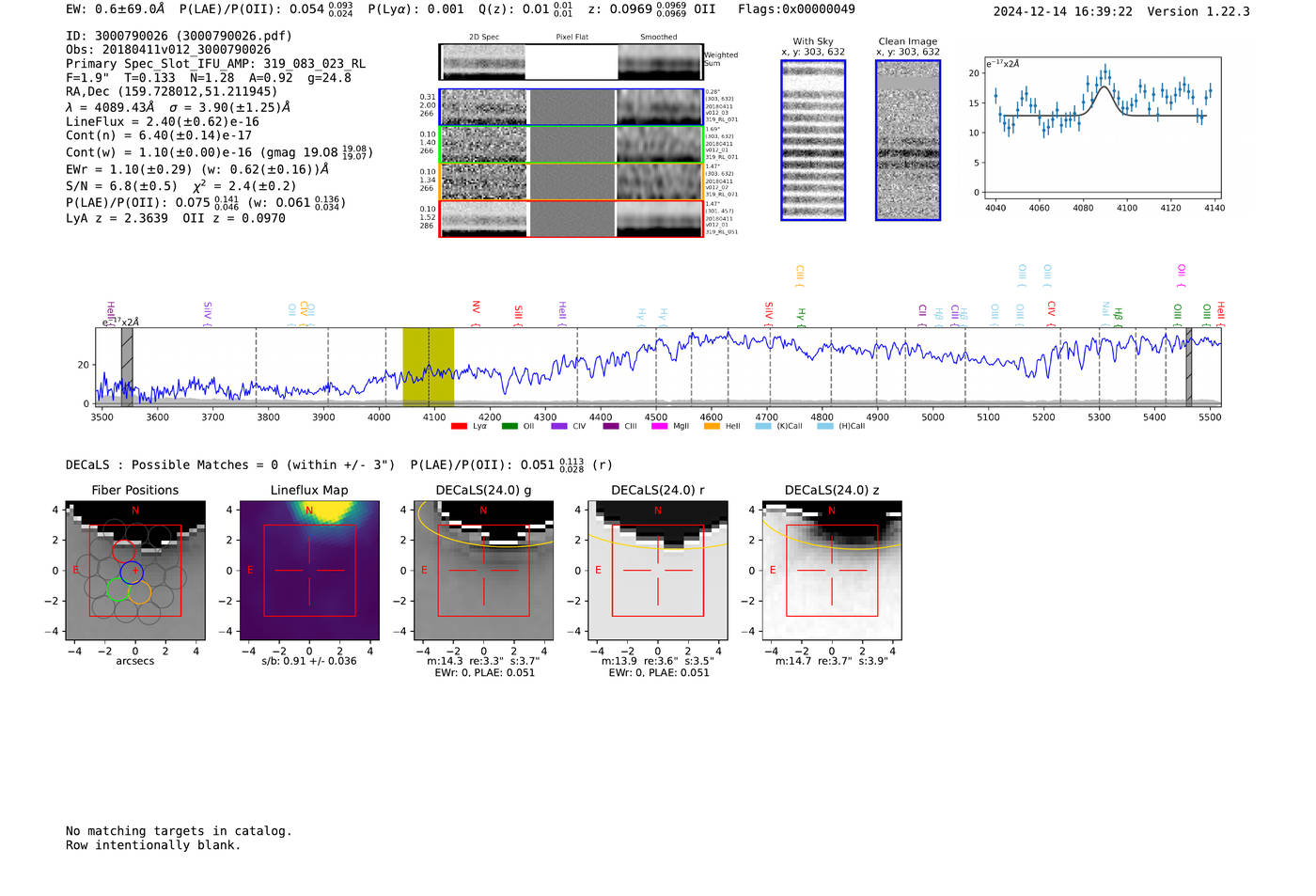Click the DECaLS : Possible Matches = 0 line

click(230, 464)
